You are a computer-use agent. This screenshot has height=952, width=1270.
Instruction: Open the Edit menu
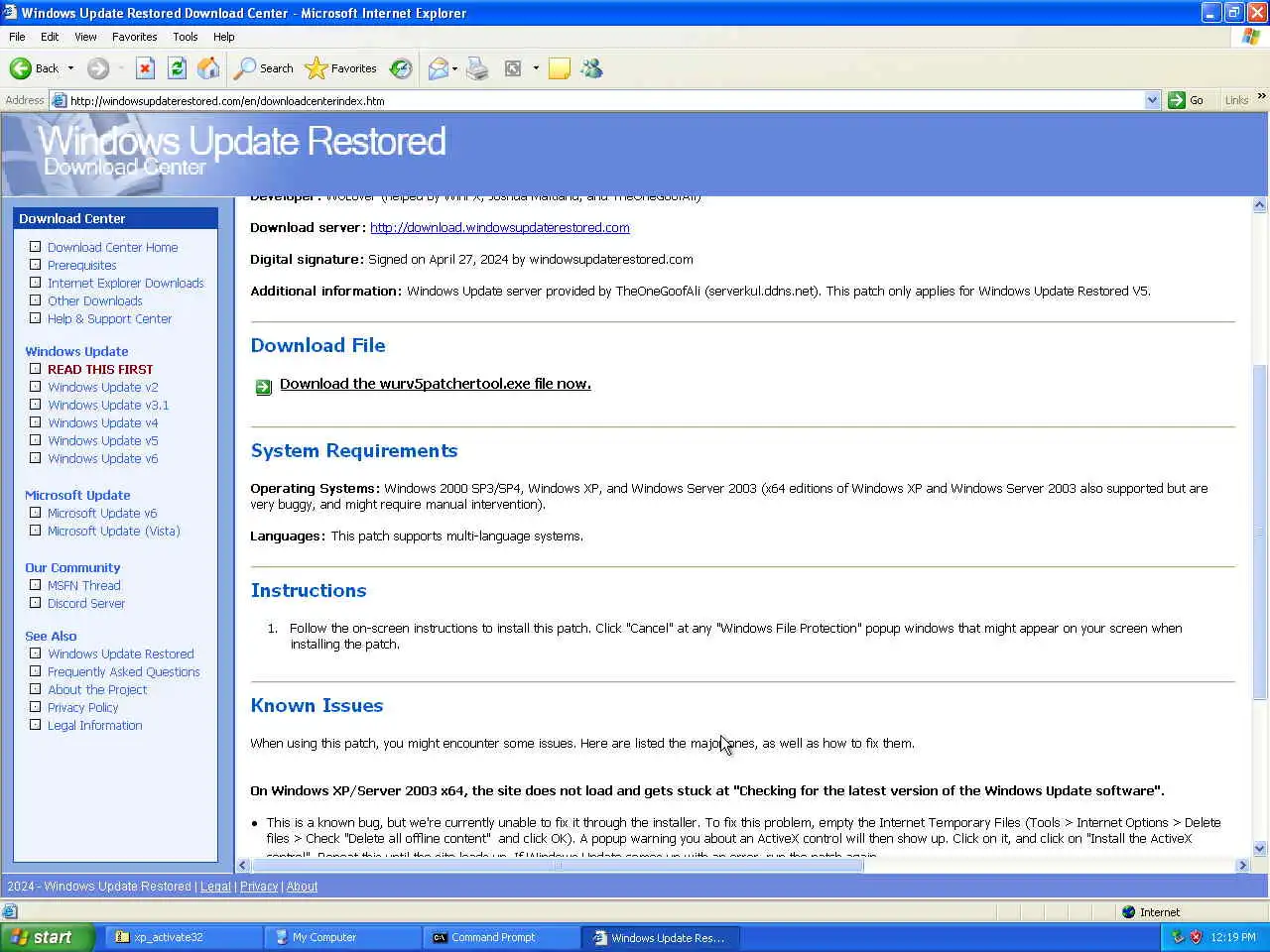click(x=50, y=37)
